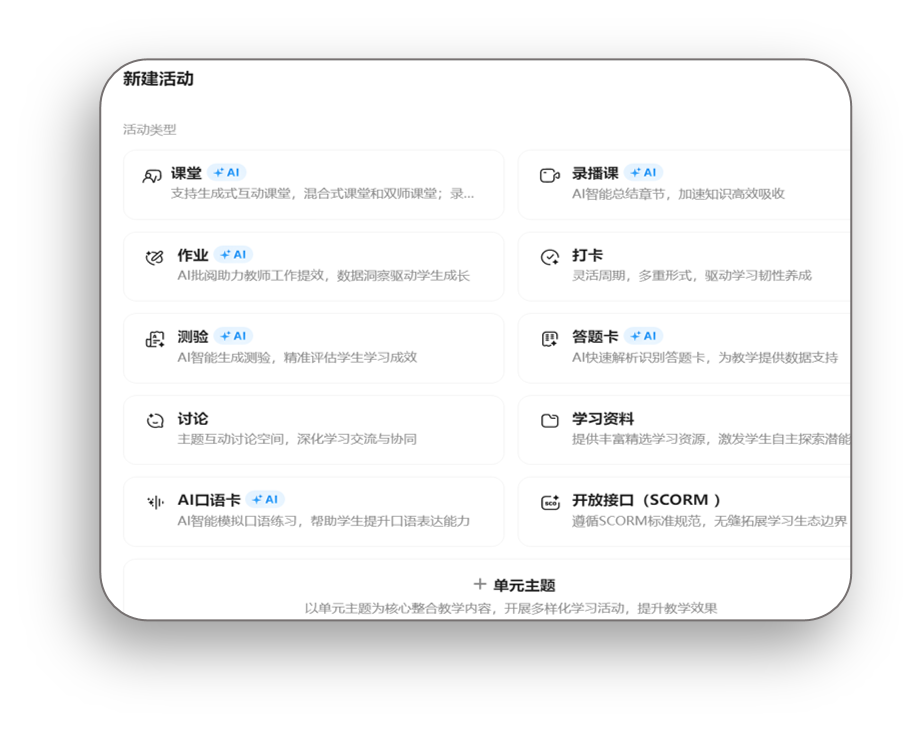Select the 打卡 description text

(691, 276)
